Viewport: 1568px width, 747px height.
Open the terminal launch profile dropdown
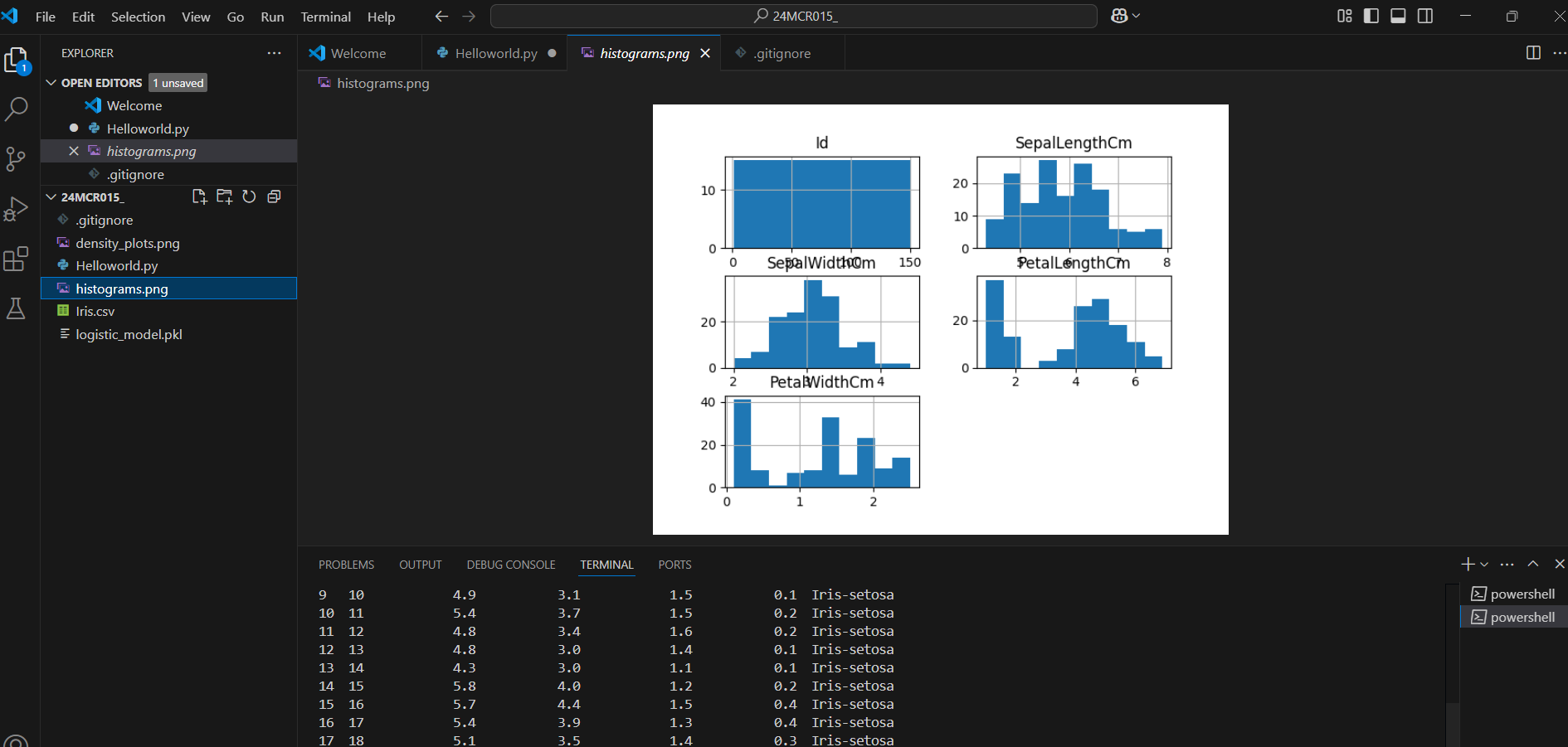click(x=1484, y=564)
